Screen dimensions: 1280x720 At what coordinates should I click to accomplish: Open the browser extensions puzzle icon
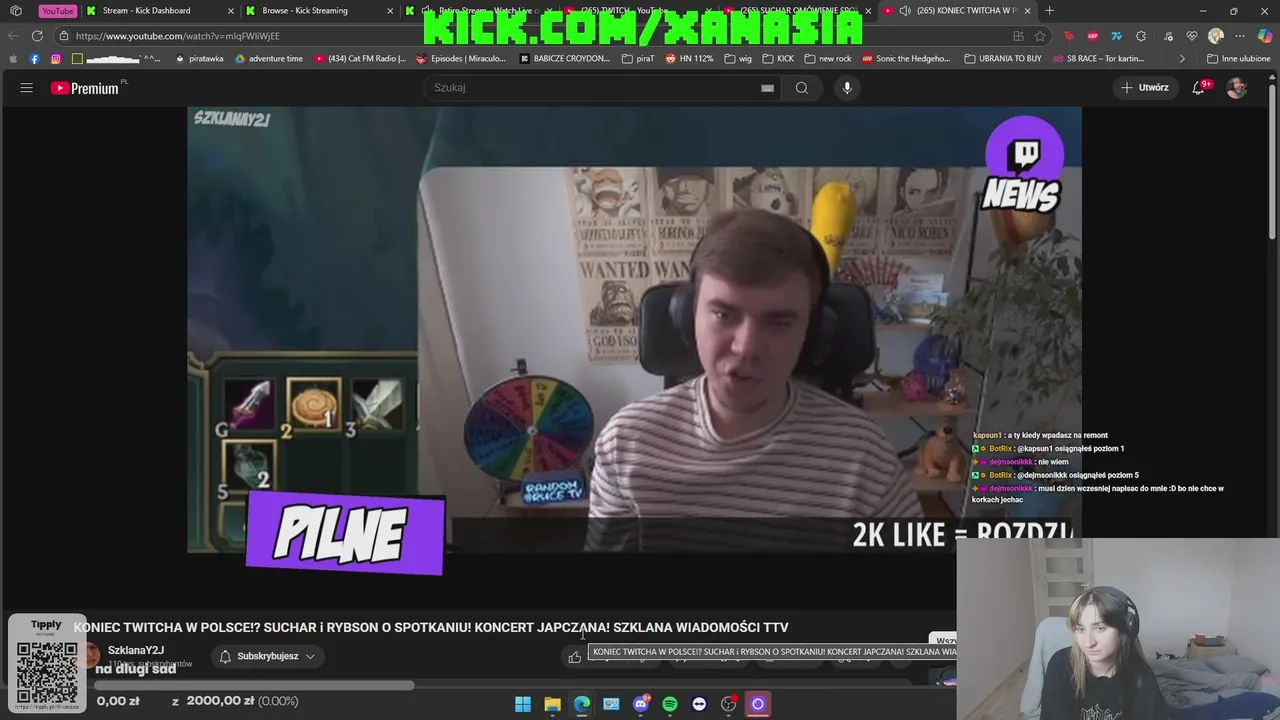[x=1141, y=36]
